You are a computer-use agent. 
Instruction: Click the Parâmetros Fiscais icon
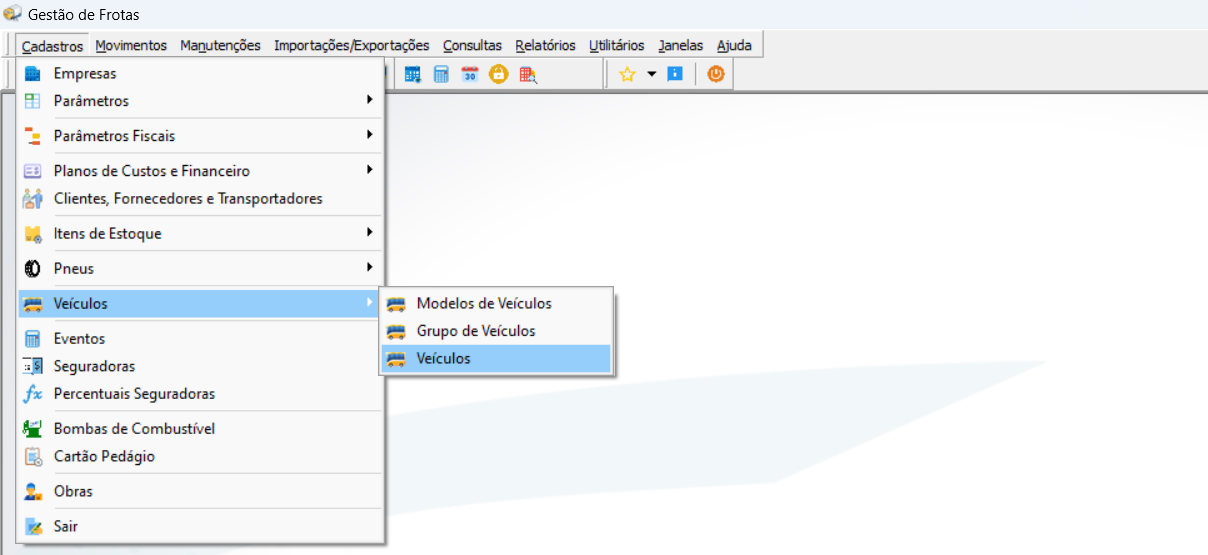pos(33,136)
